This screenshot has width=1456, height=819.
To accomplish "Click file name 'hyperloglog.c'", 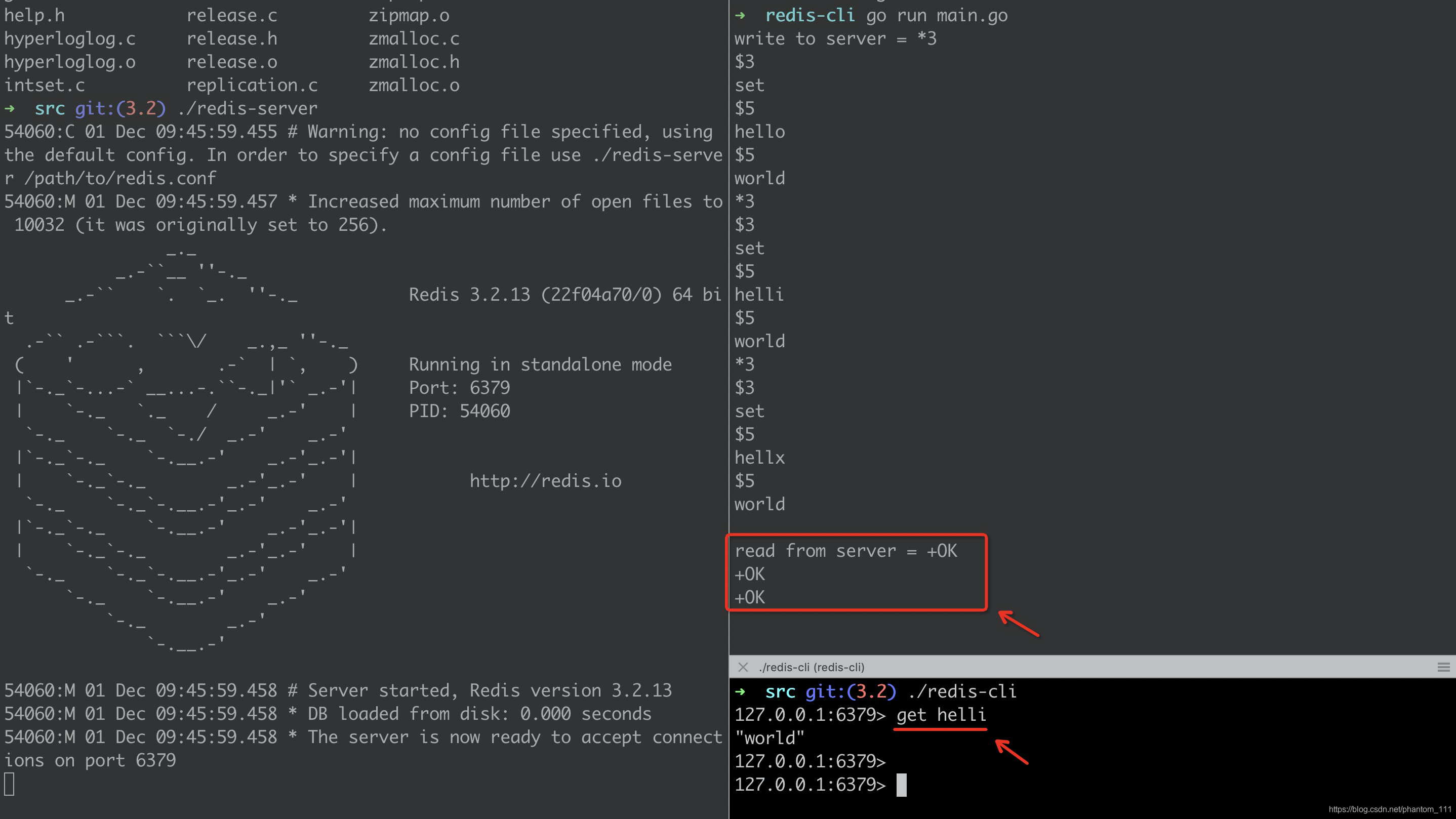I will click(x=70, y=39).
